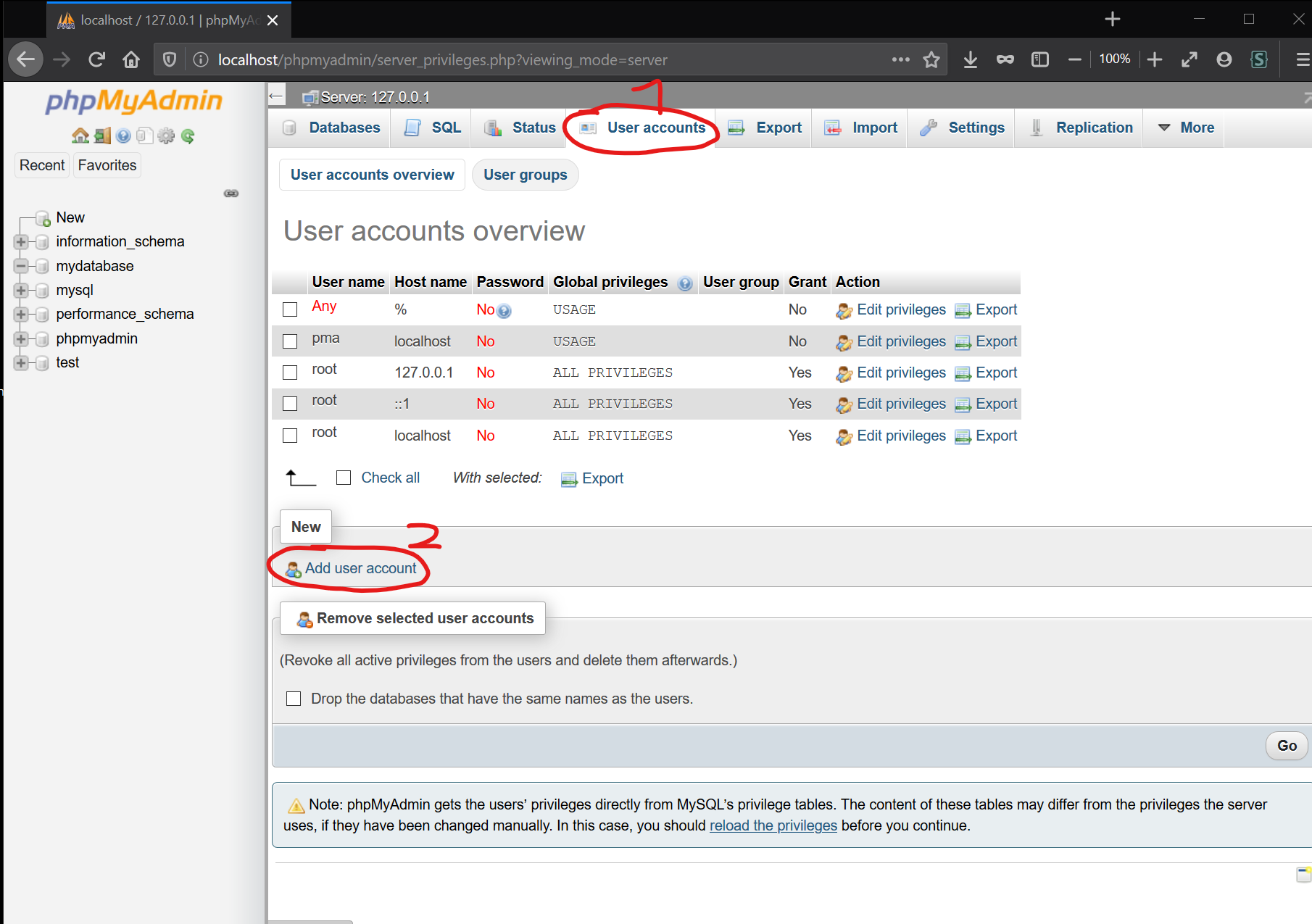The image size is (1312, 924).
Task: Click the log out door icon
Action: [x=102, y=136]
